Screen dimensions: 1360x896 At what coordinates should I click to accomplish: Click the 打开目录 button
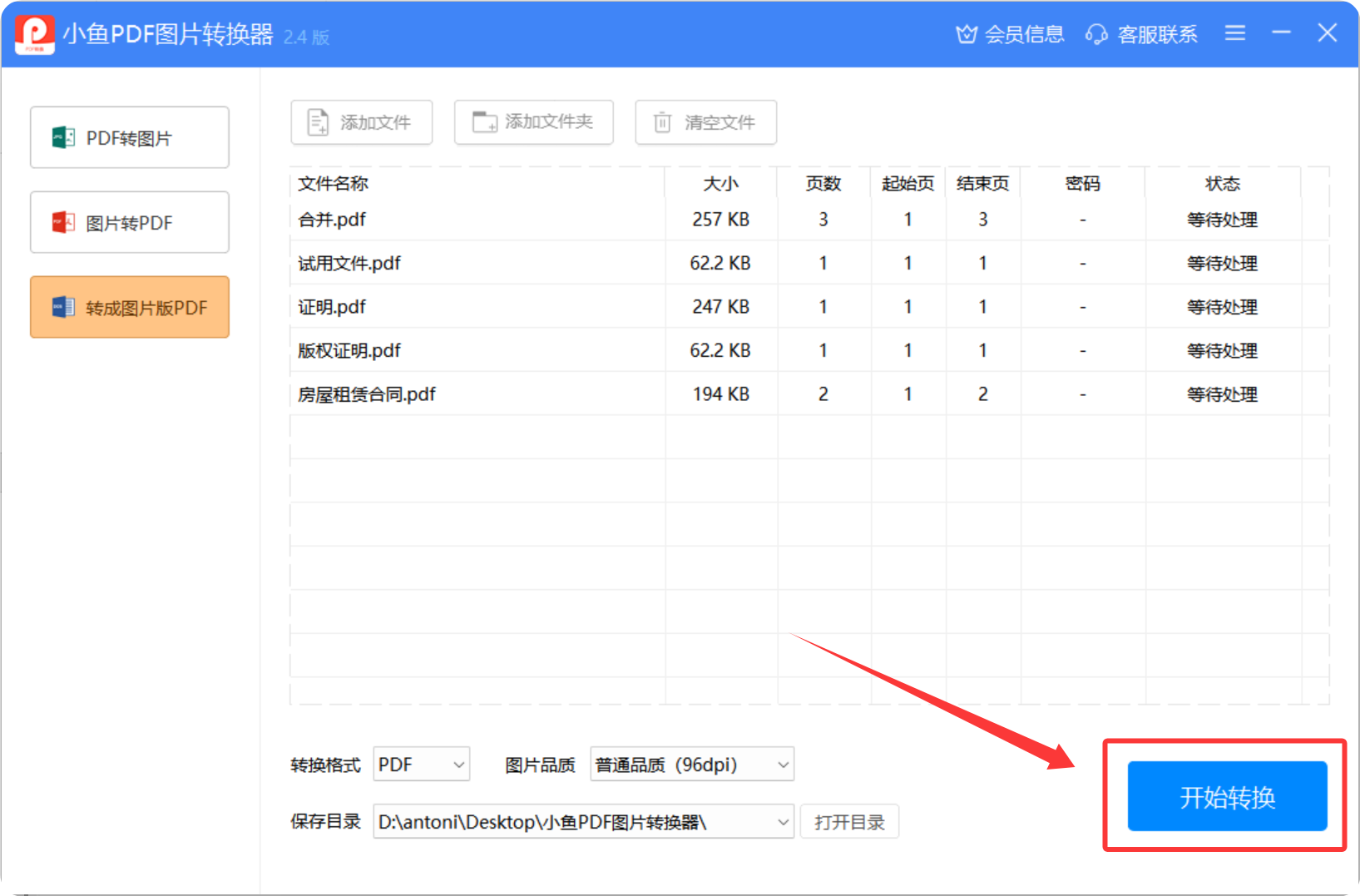pos(849,822)
